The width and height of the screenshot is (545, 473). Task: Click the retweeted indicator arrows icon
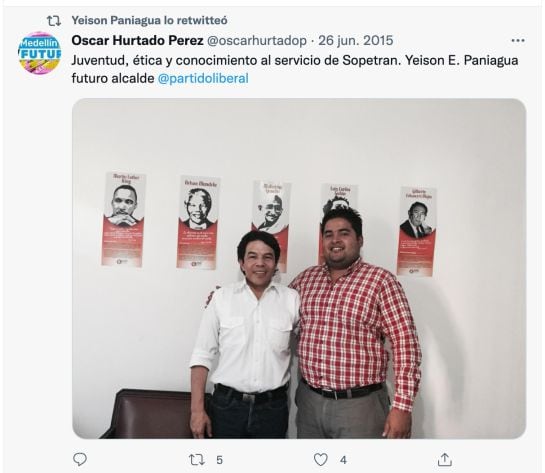pyautogui.click(x=54, y=21)
